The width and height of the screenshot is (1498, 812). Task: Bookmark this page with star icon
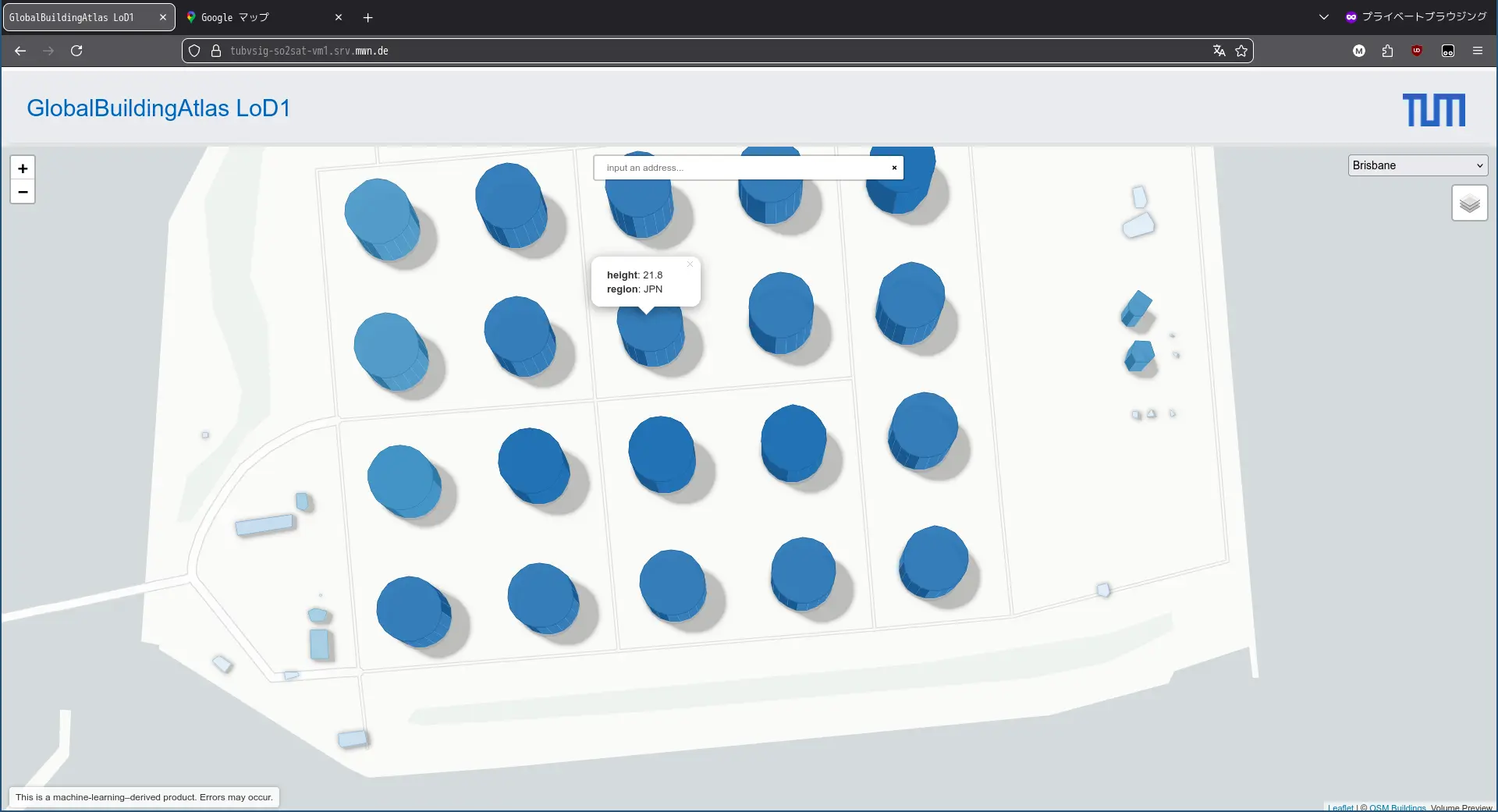1241,51
